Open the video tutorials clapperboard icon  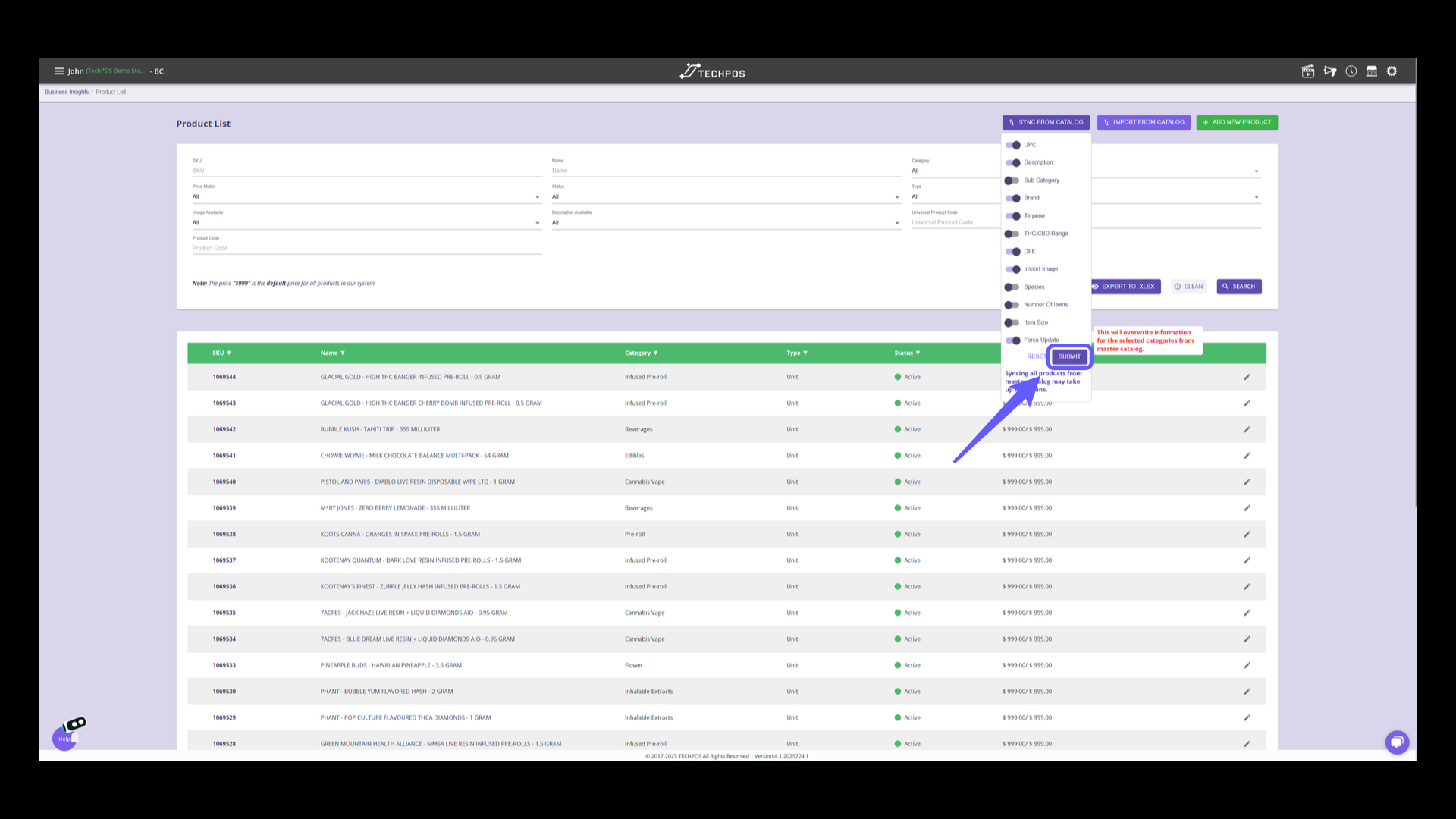1308,71
